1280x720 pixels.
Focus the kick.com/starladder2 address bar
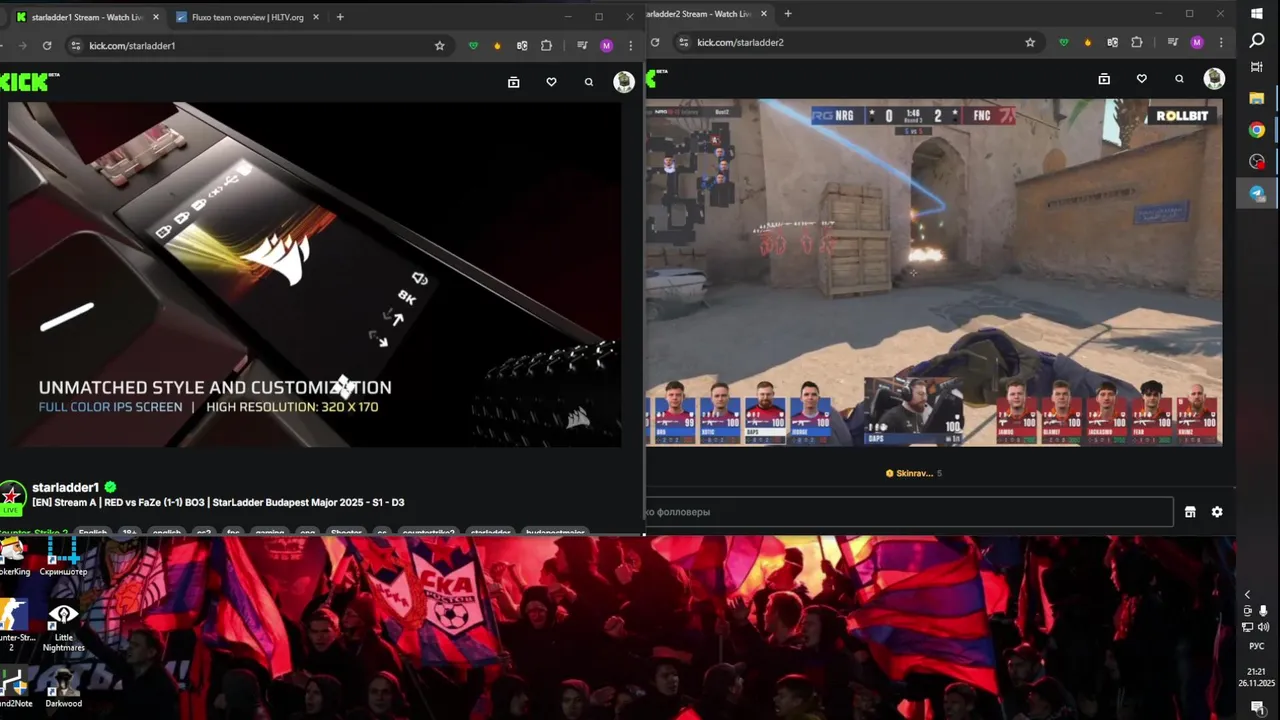coord(858,42)
